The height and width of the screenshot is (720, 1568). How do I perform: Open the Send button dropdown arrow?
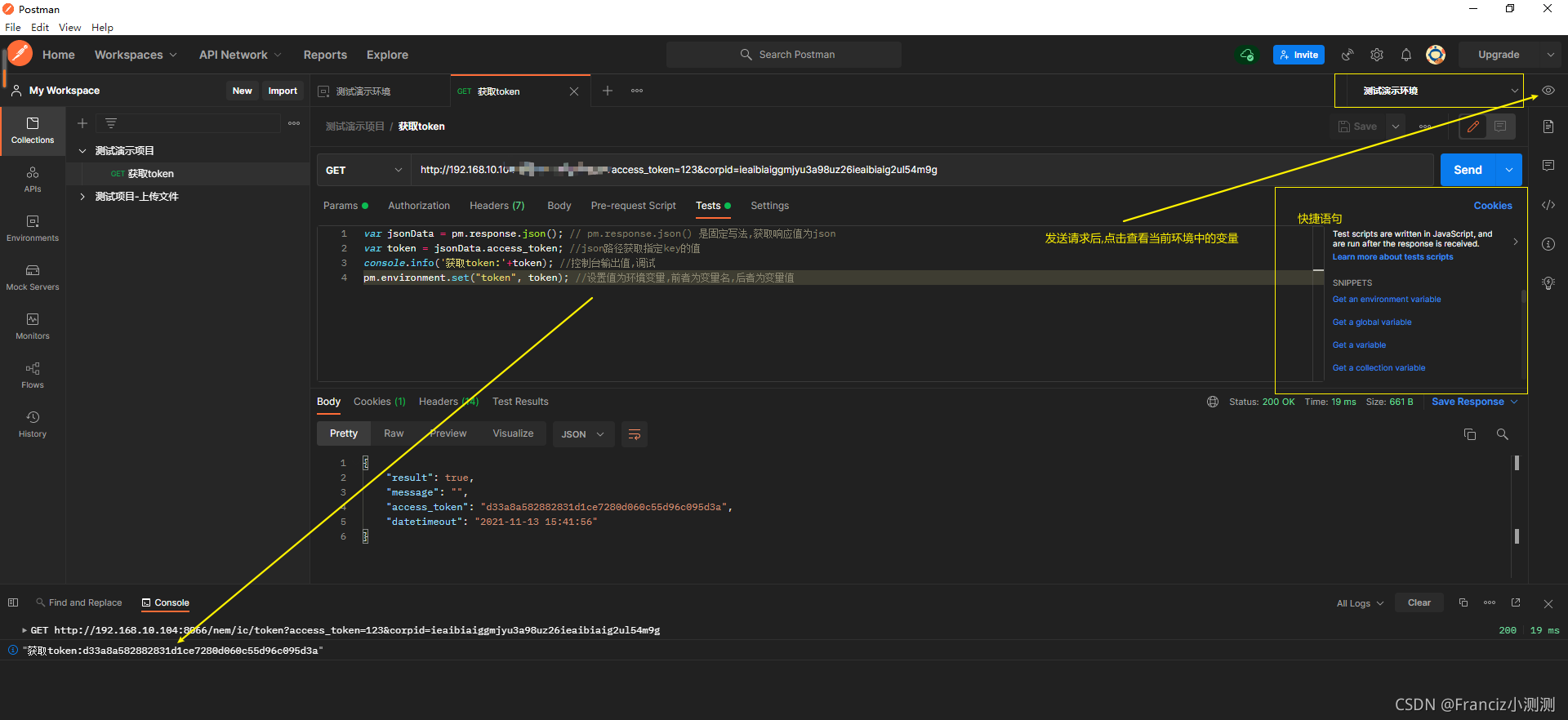(1509, 170)
